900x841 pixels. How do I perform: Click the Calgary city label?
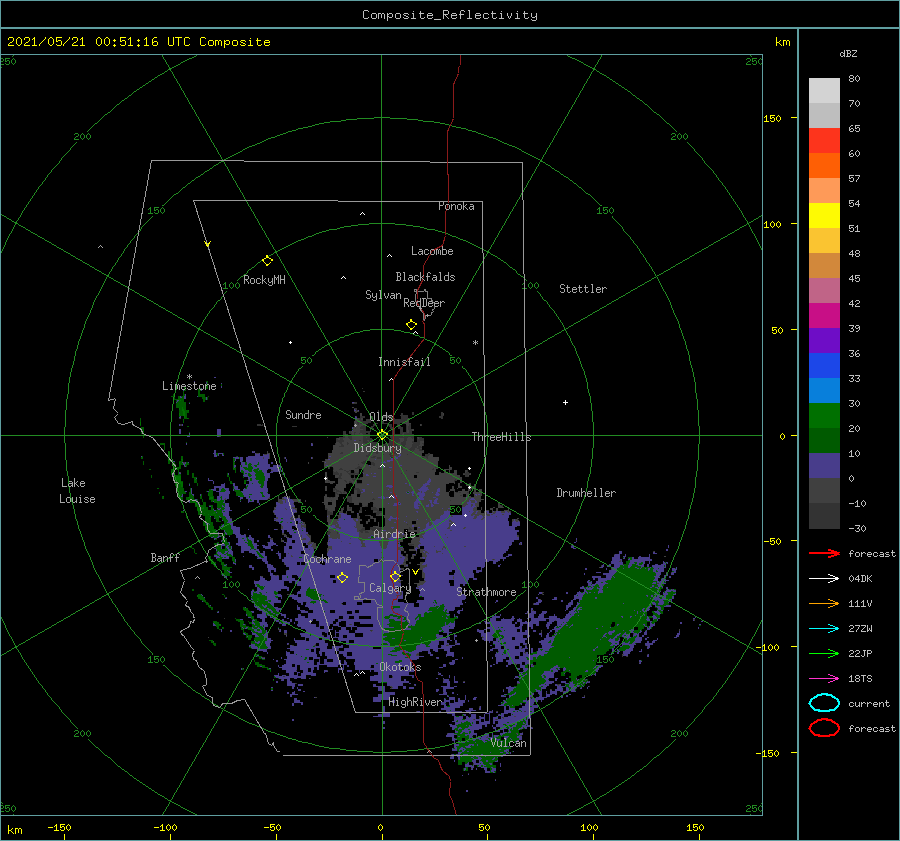click(390, 588)
